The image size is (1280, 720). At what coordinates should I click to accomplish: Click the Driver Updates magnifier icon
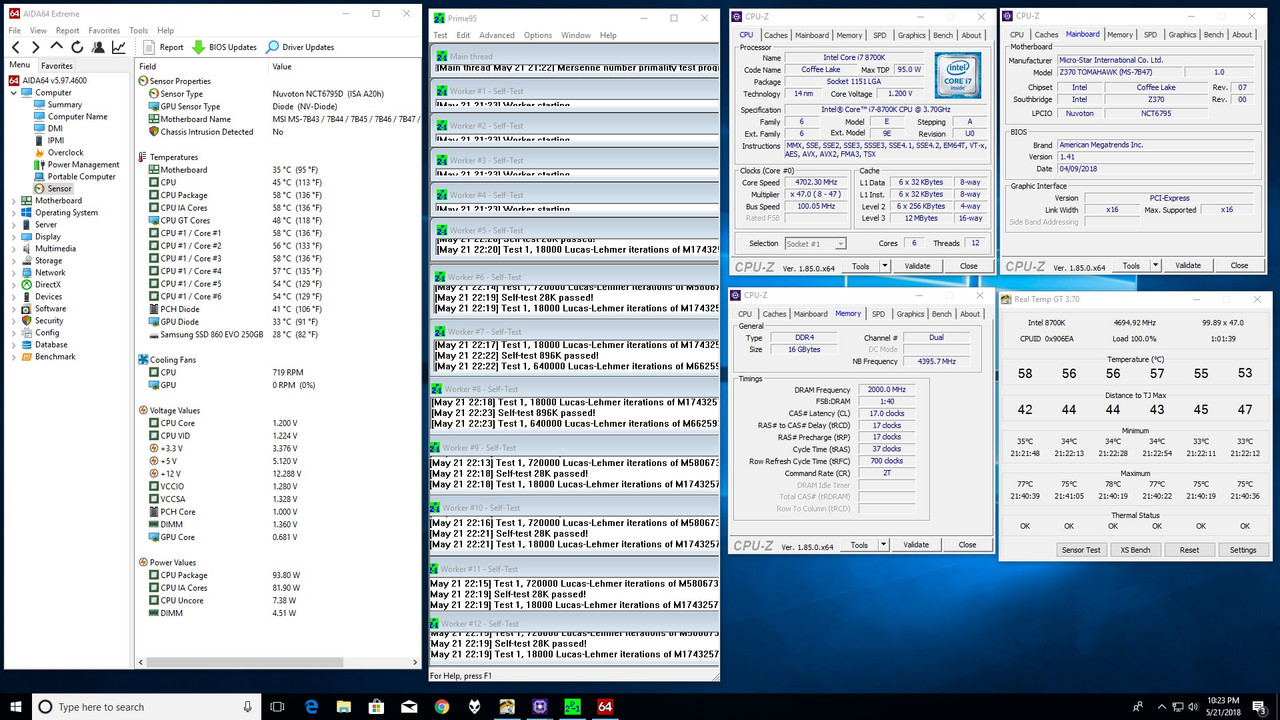coord(272,47)
